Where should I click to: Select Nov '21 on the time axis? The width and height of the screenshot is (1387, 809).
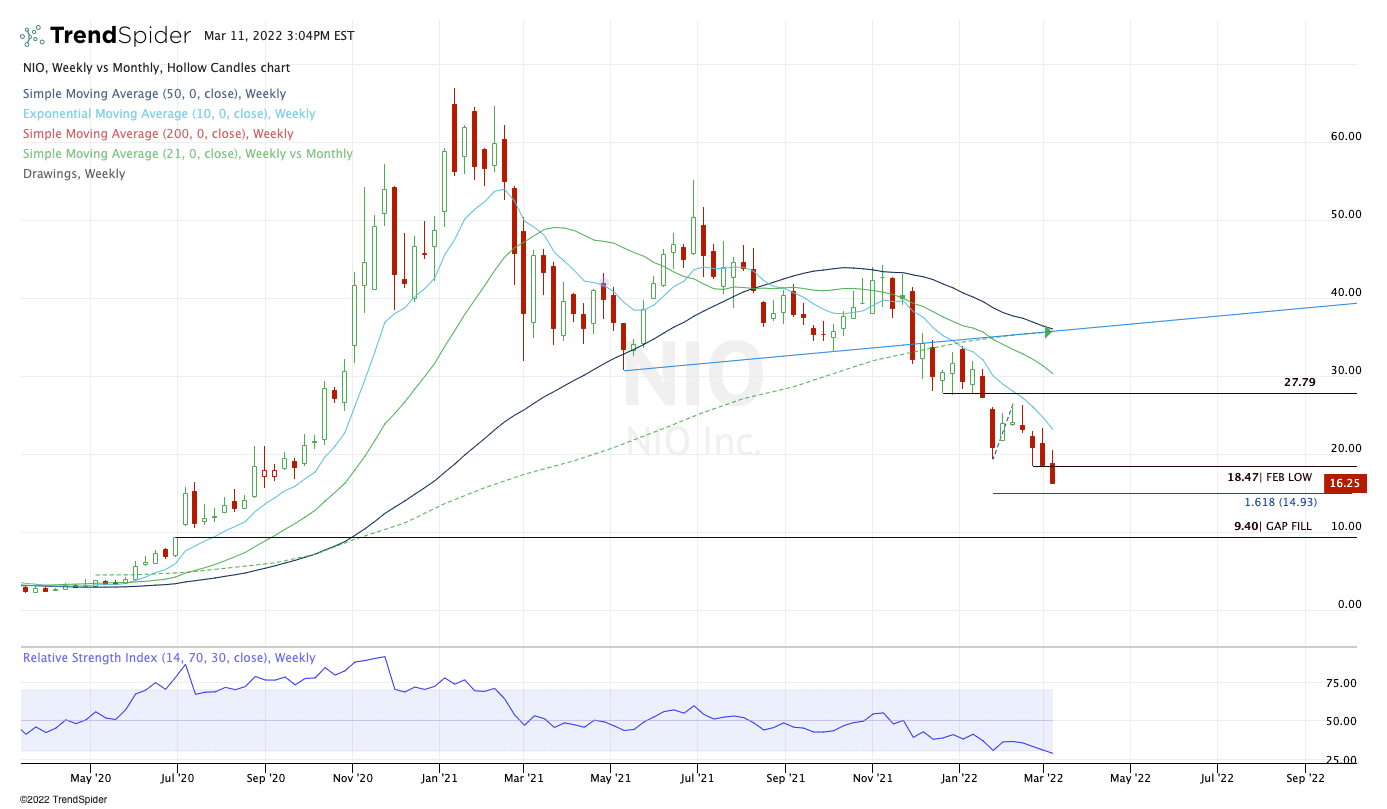(873, 776)
